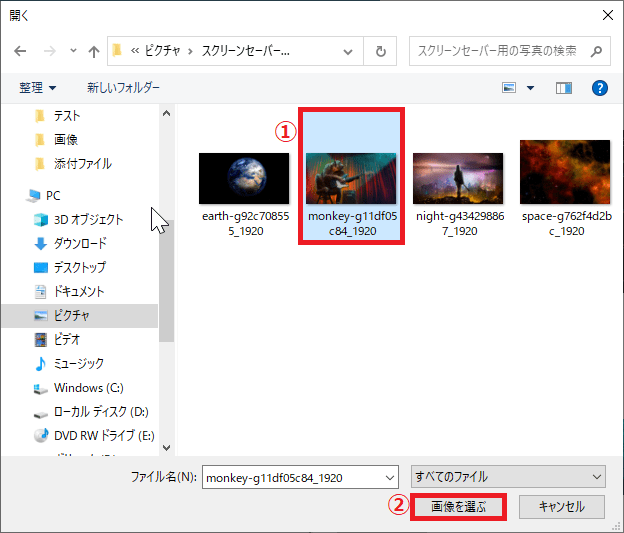Click the overflow chevrons before ピクチャ breadcrumb
The image size is (624, 533).
click(x=135, y=51)
